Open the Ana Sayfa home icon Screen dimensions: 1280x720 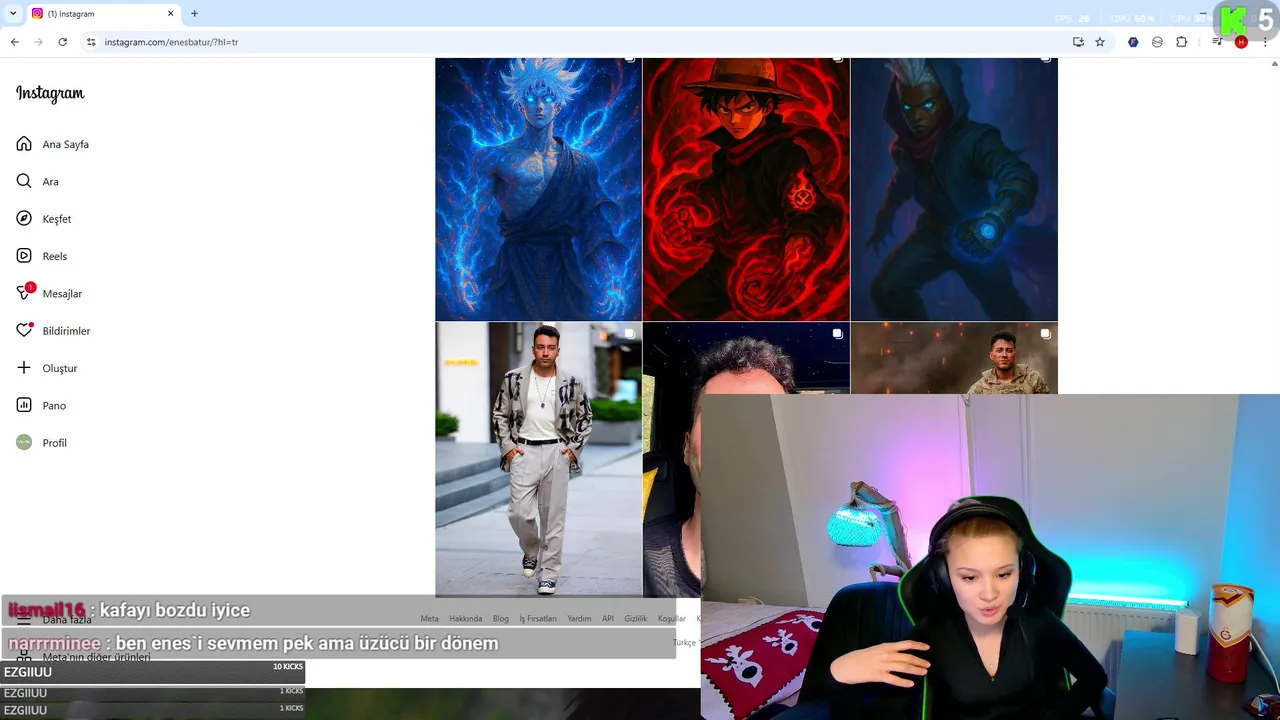[24, 144]
